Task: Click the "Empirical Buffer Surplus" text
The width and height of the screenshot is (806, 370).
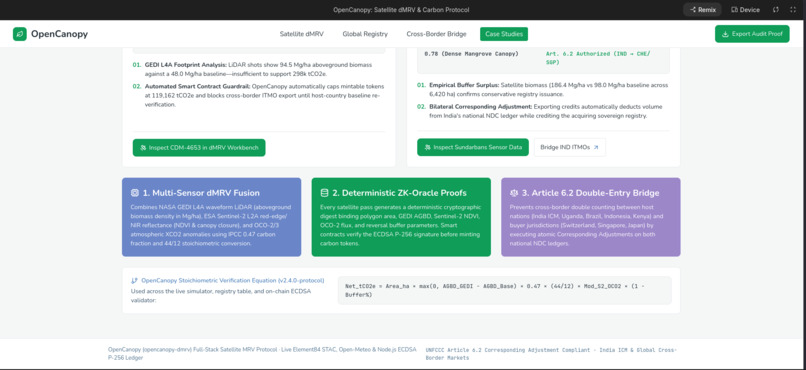Action: coord(464,85)
